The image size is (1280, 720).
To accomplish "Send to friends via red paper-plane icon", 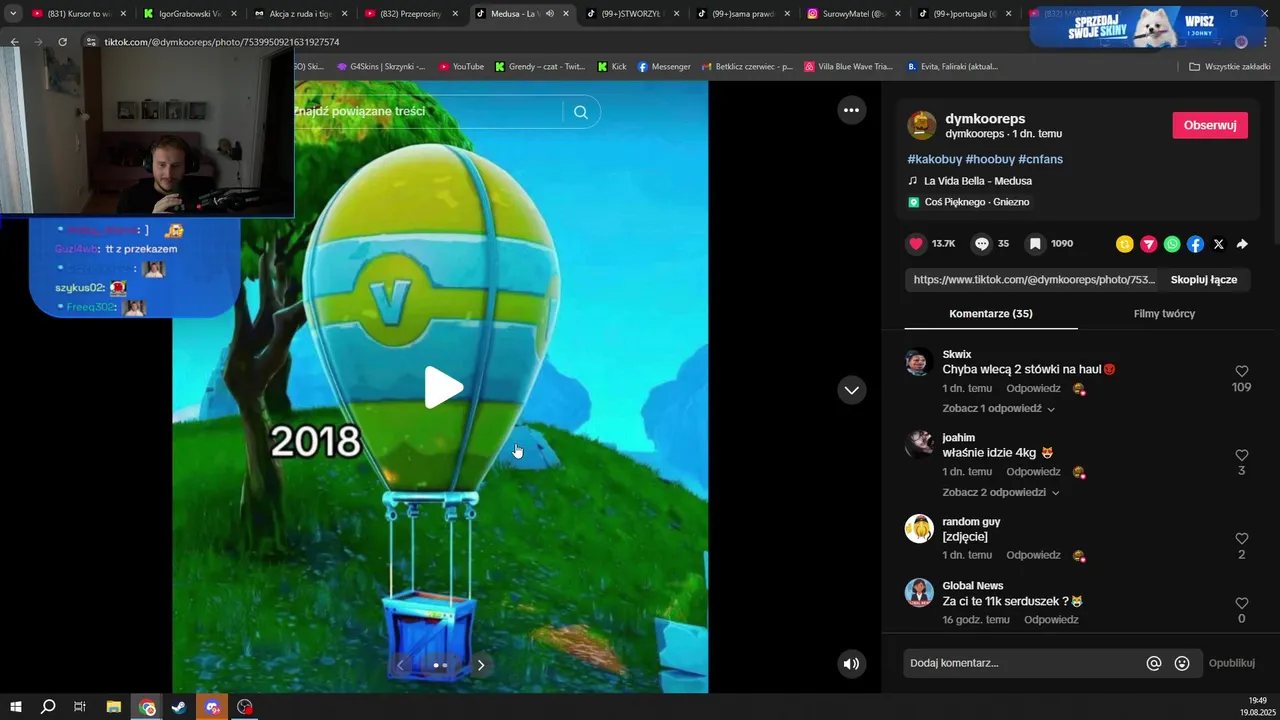I will tap(1148, 244).
